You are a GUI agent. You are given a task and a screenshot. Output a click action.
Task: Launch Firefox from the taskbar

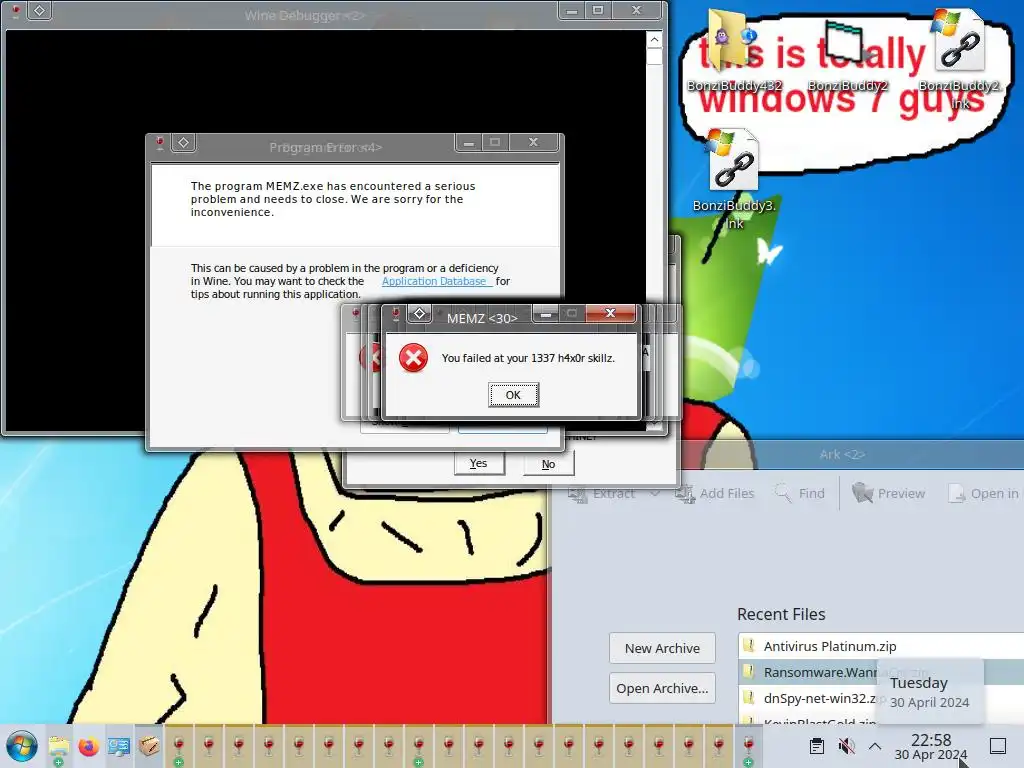(88, 746)
